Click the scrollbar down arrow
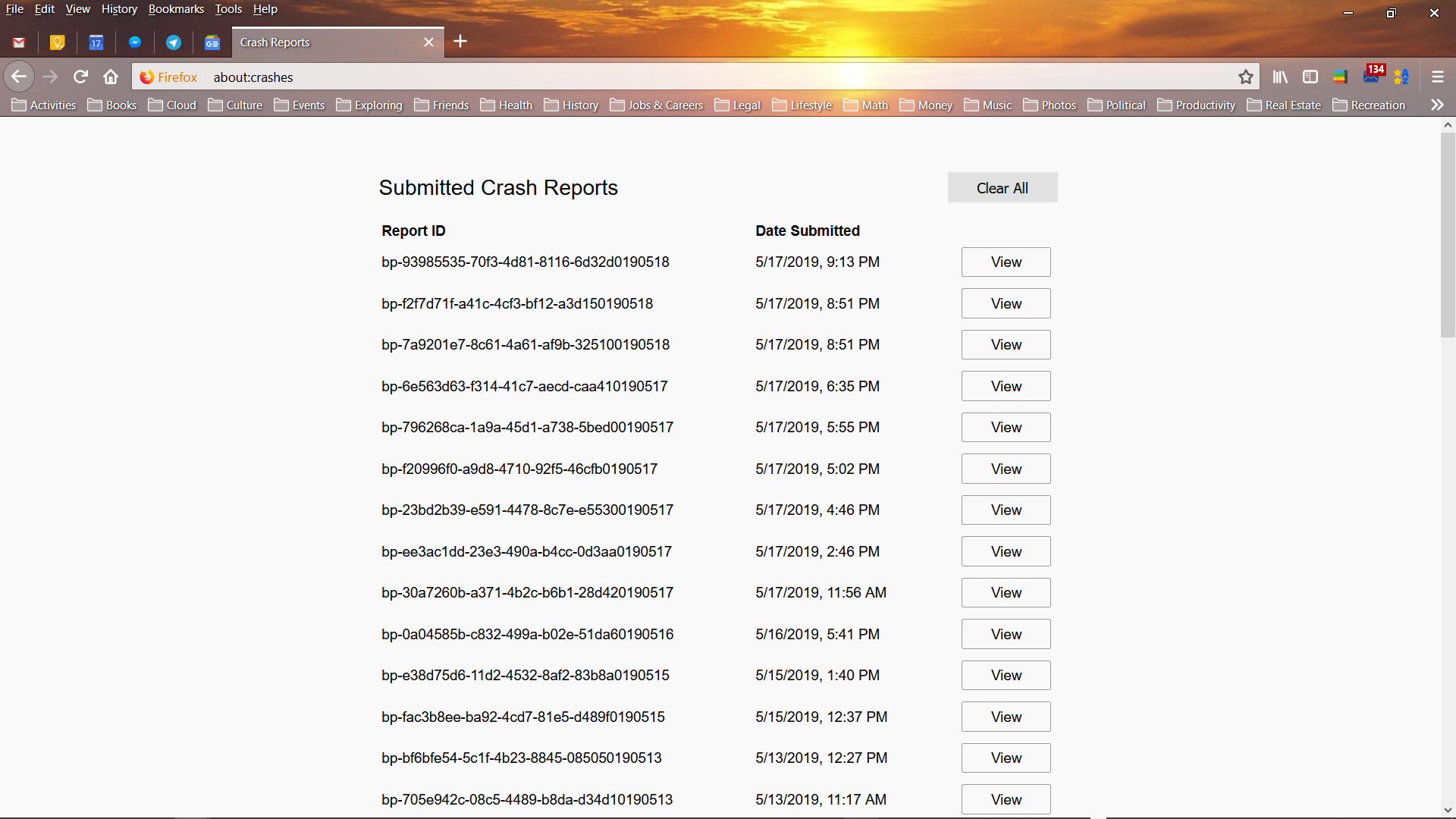Image resolution: width=1456 pixels, height=819 pixels. (x=1448, y=810)
